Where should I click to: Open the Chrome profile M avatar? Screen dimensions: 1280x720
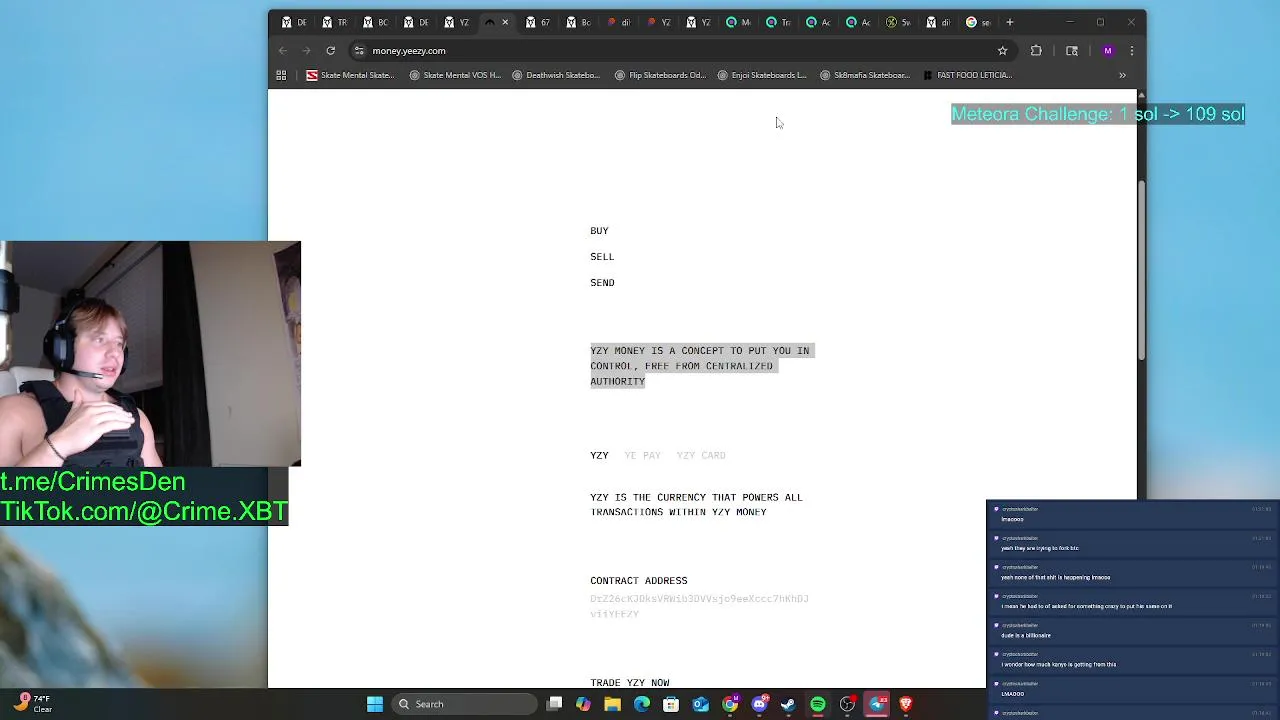(x=1108, y=51)
